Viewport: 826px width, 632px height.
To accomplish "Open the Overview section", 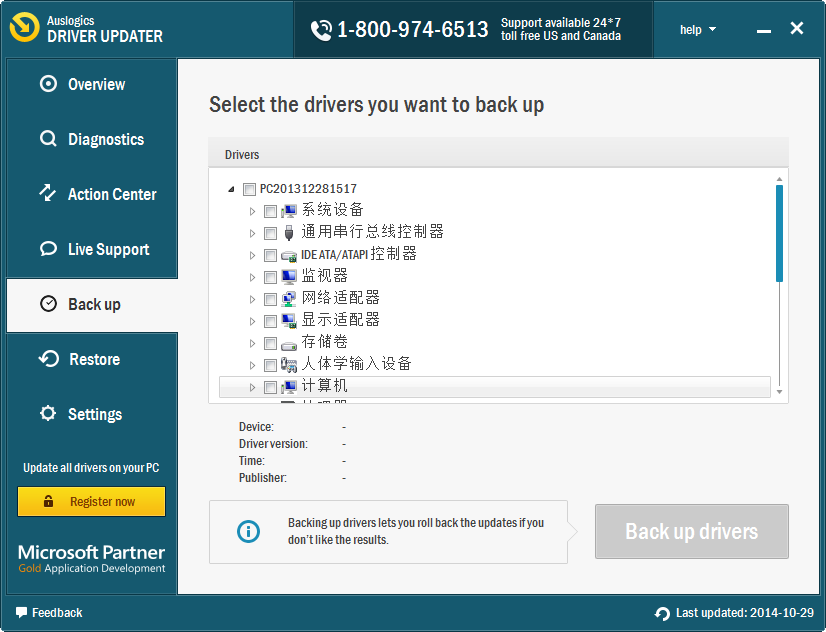I will (x=92, y=84).
